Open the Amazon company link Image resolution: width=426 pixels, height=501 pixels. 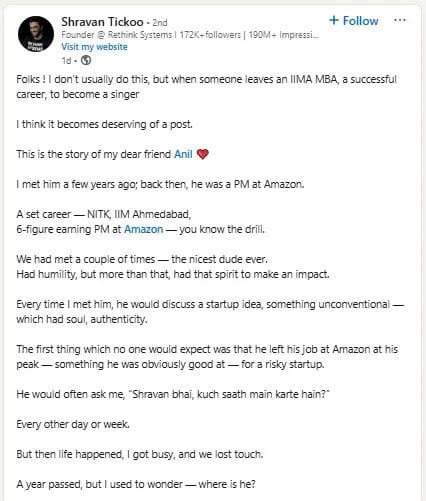[x=144, y=229]
